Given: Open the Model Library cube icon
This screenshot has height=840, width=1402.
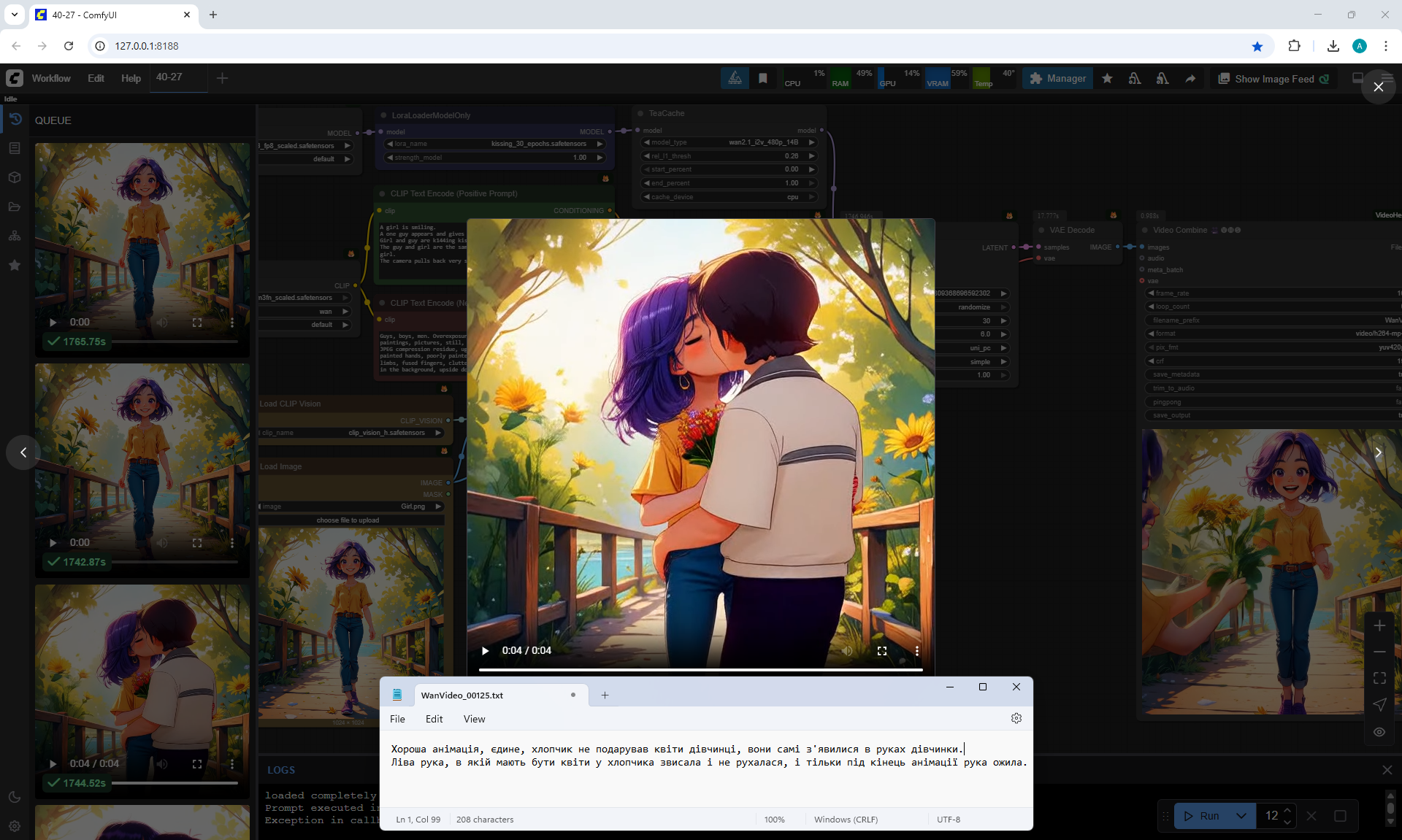Looking at the screenshot, I should pyautogui.click(x=15, y=177).
